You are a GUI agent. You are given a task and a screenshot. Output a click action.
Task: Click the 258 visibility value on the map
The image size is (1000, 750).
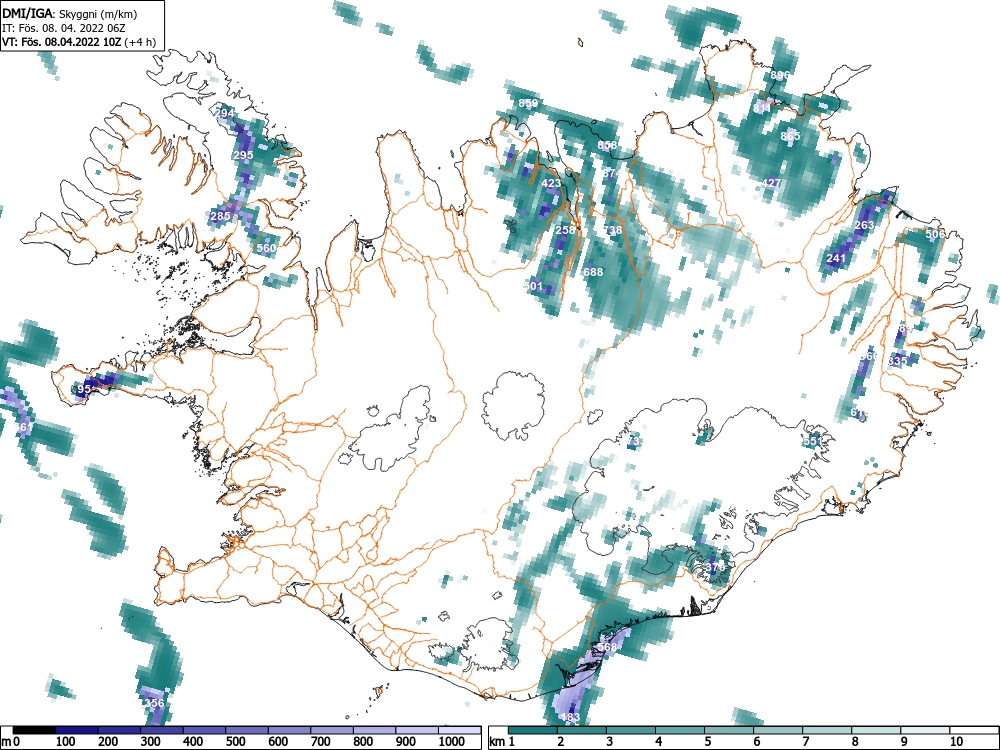click(x=566, y=230)
